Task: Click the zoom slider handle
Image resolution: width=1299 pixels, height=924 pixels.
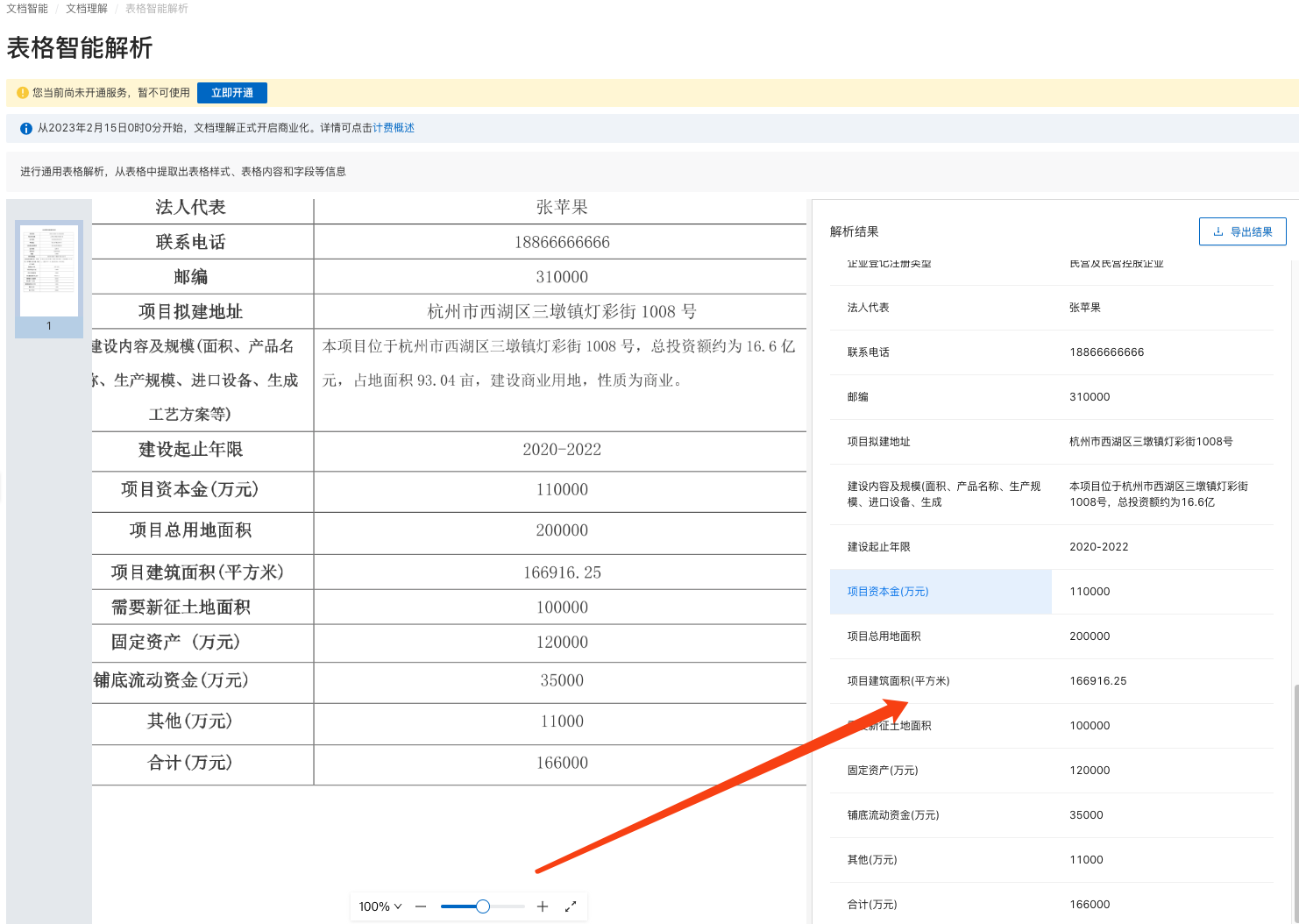Action: click(x=483, y=906)
